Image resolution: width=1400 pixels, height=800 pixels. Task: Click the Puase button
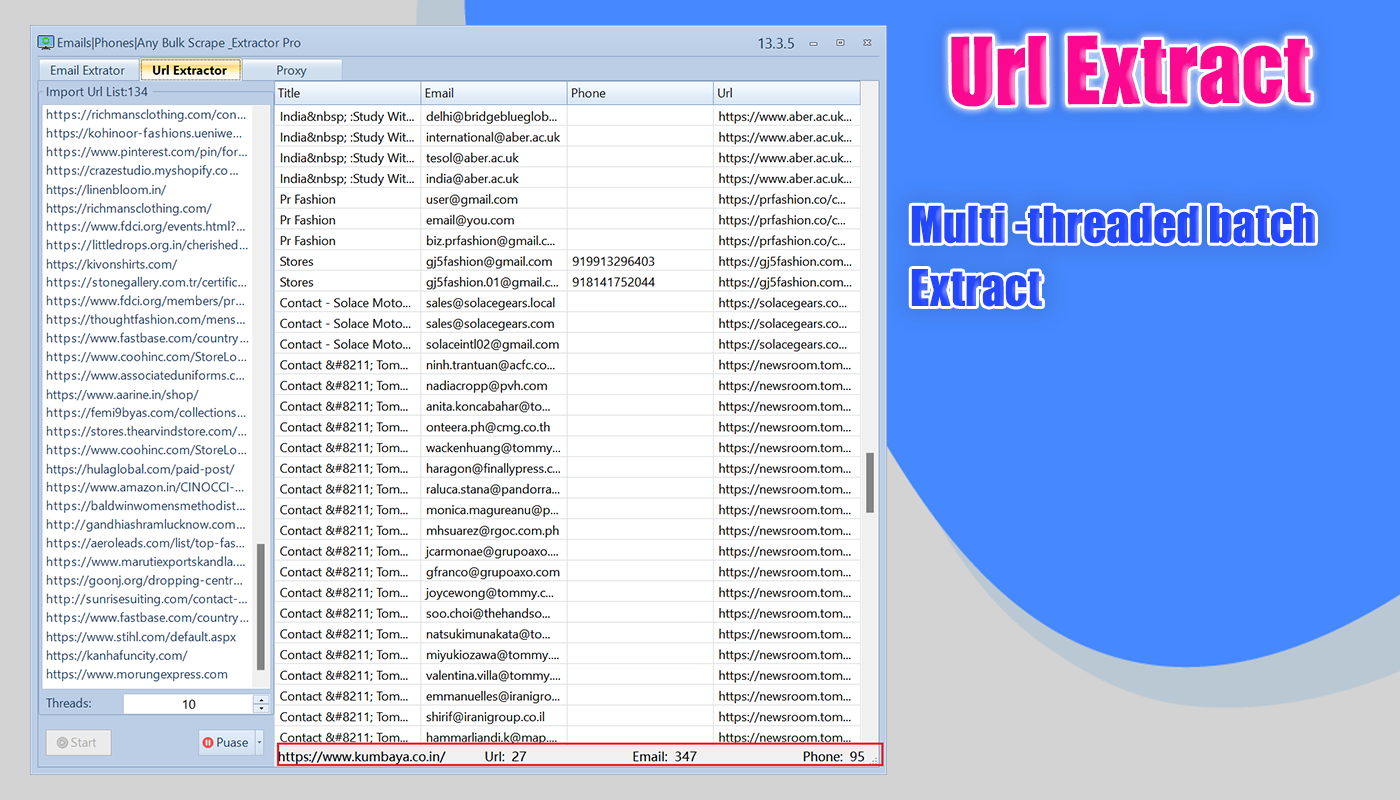coord(225,743)
